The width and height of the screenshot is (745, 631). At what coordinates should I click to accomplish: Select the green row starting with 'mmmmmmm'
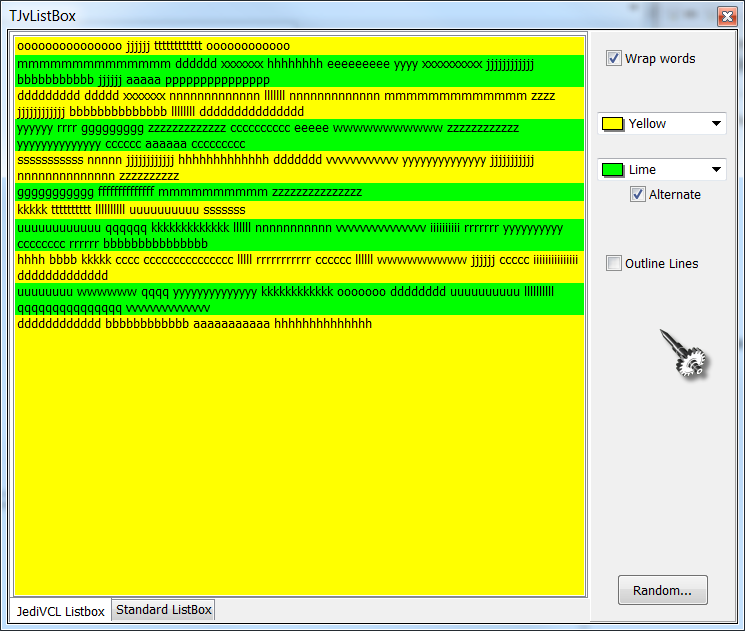(x=200, y=71)
